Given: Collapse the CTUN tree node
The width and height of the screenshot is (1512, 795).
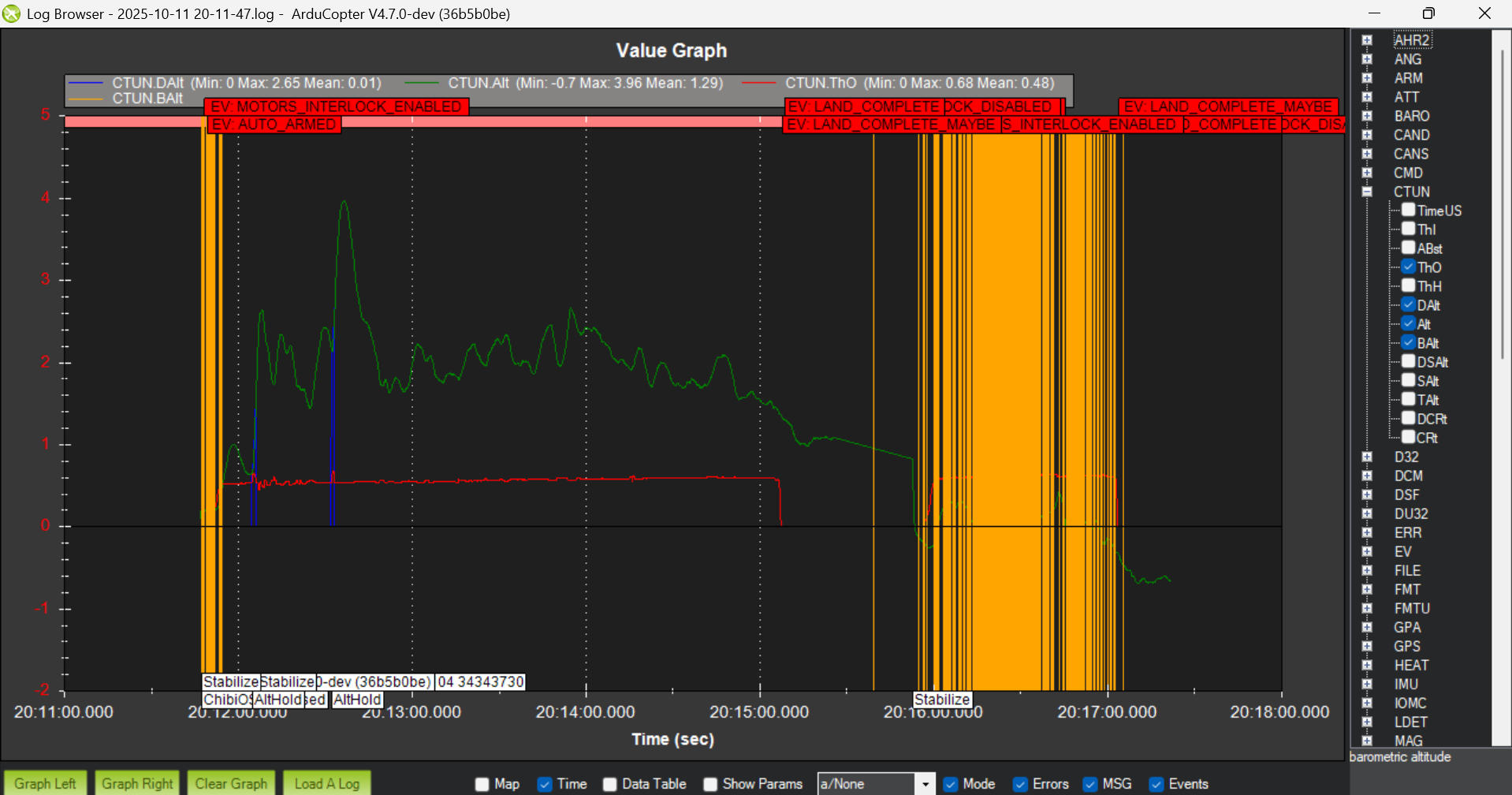Looking at the screenshot, I should (1367, 192).
